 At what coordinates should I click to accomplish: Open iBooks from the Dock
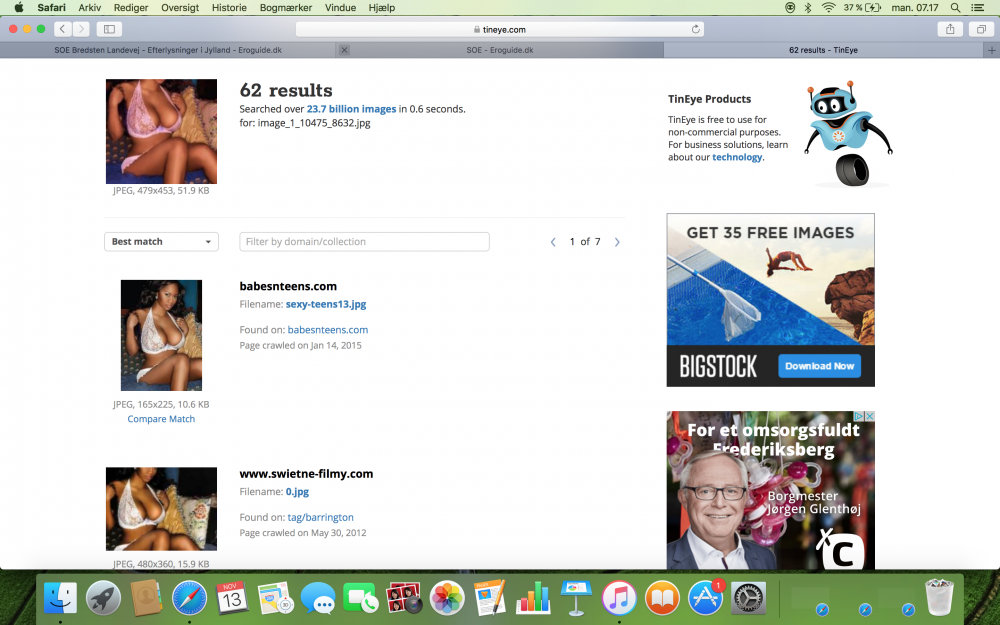[662, 598]
